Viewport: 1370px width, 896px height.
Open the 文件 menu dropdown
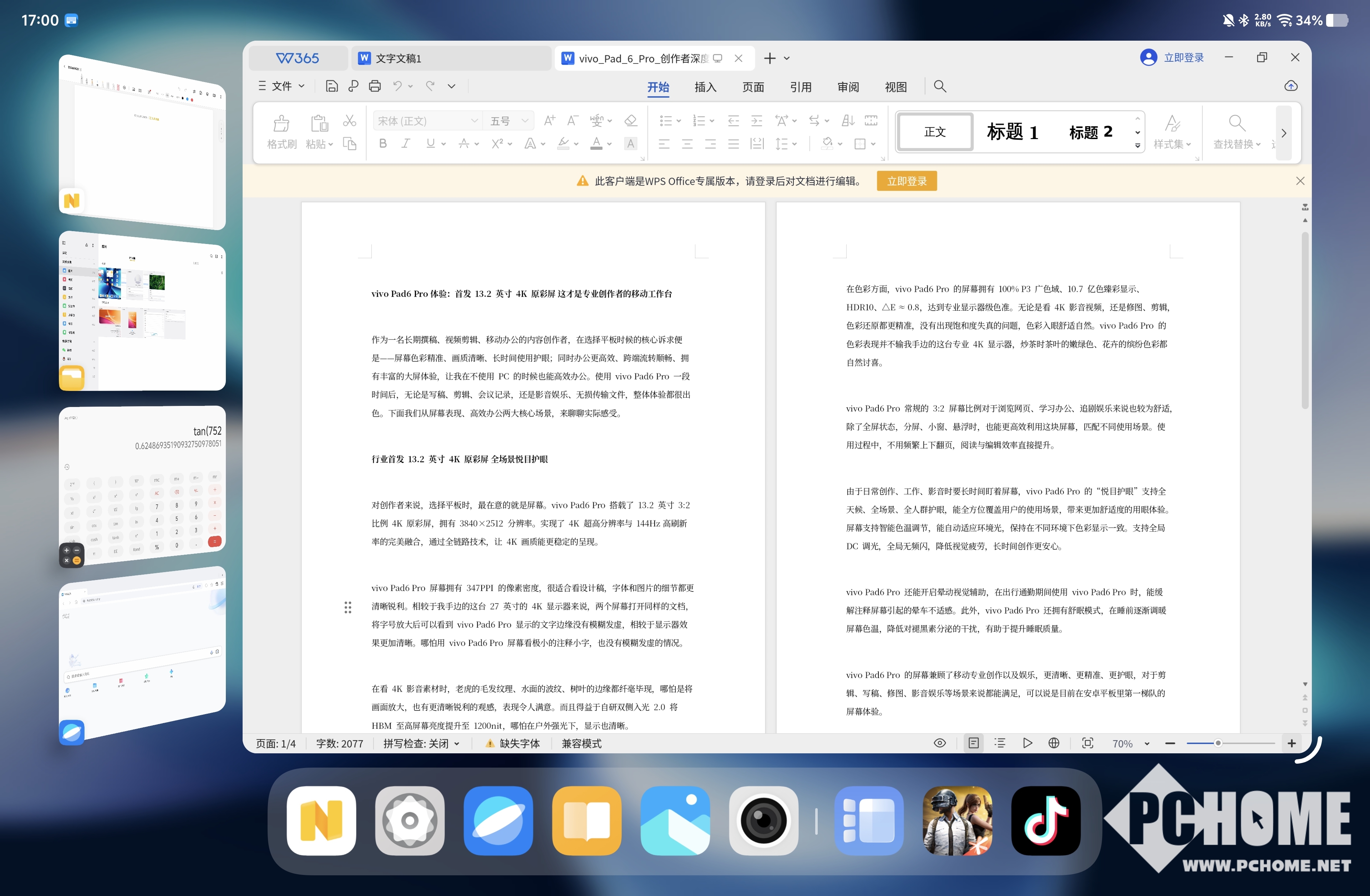tap(281, 86)
